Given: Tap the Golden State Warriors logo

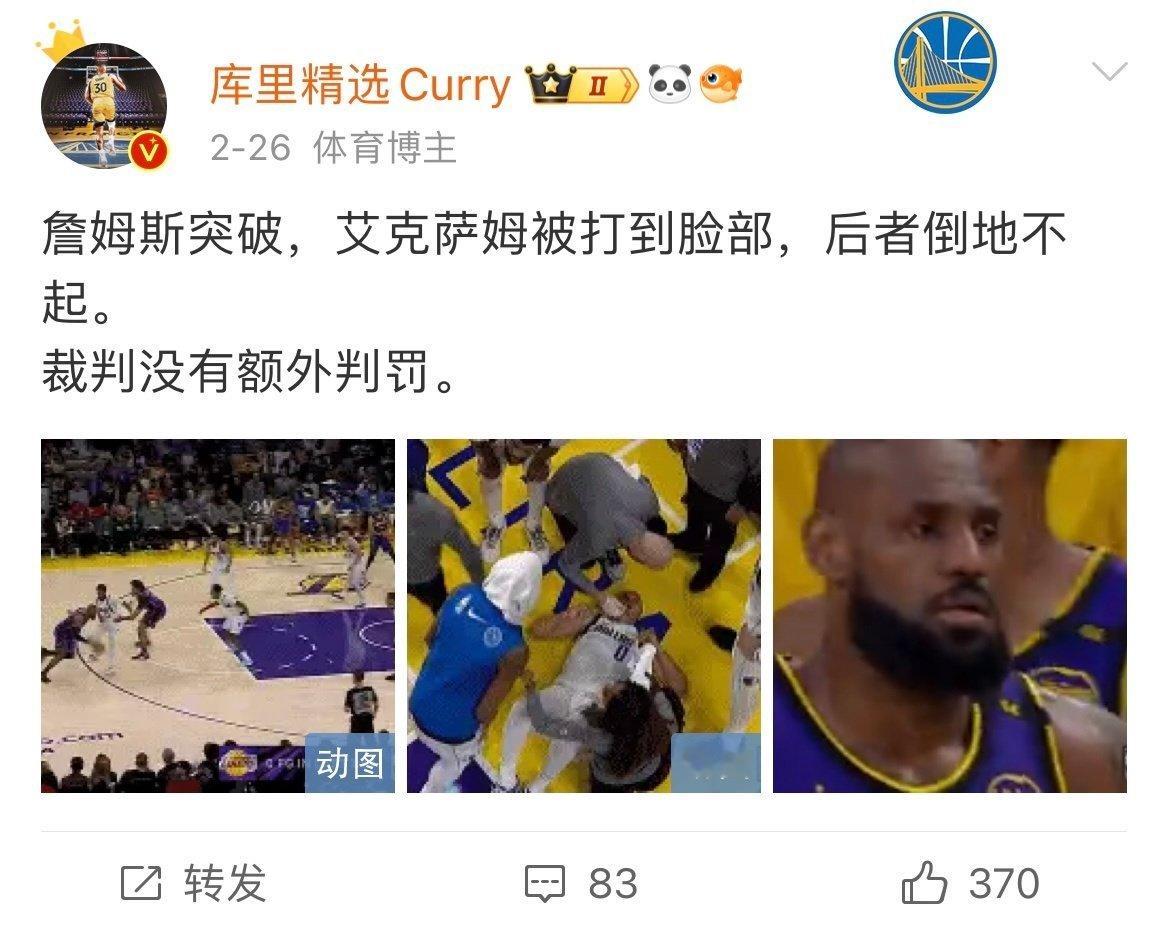Looking at the screenshot, I should point(945,62).
